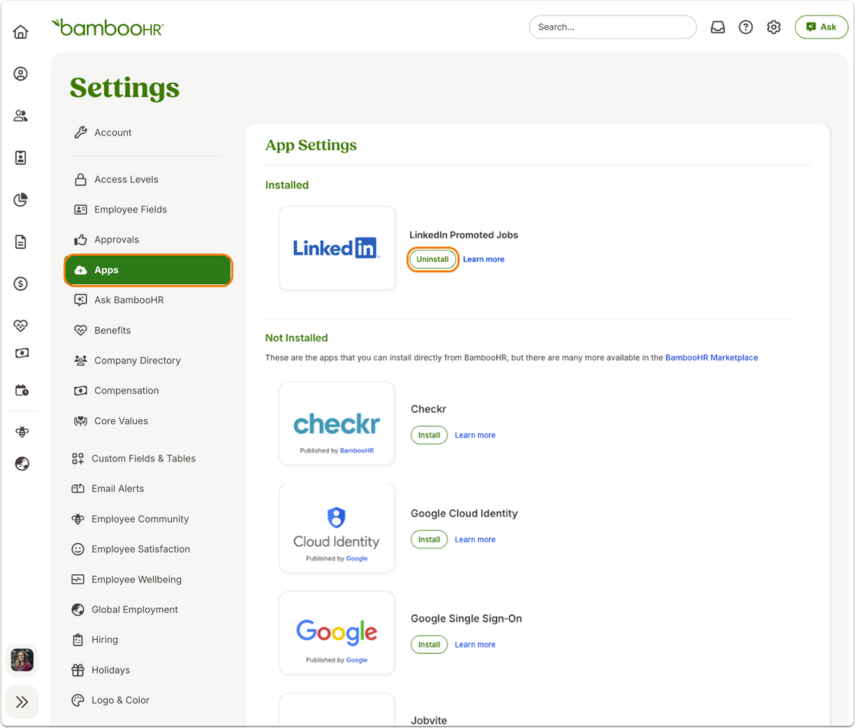Open Reports pie chart icon
Image resolution: width=855 pixels, height=728 pixels.
click(x=21, y=200)
